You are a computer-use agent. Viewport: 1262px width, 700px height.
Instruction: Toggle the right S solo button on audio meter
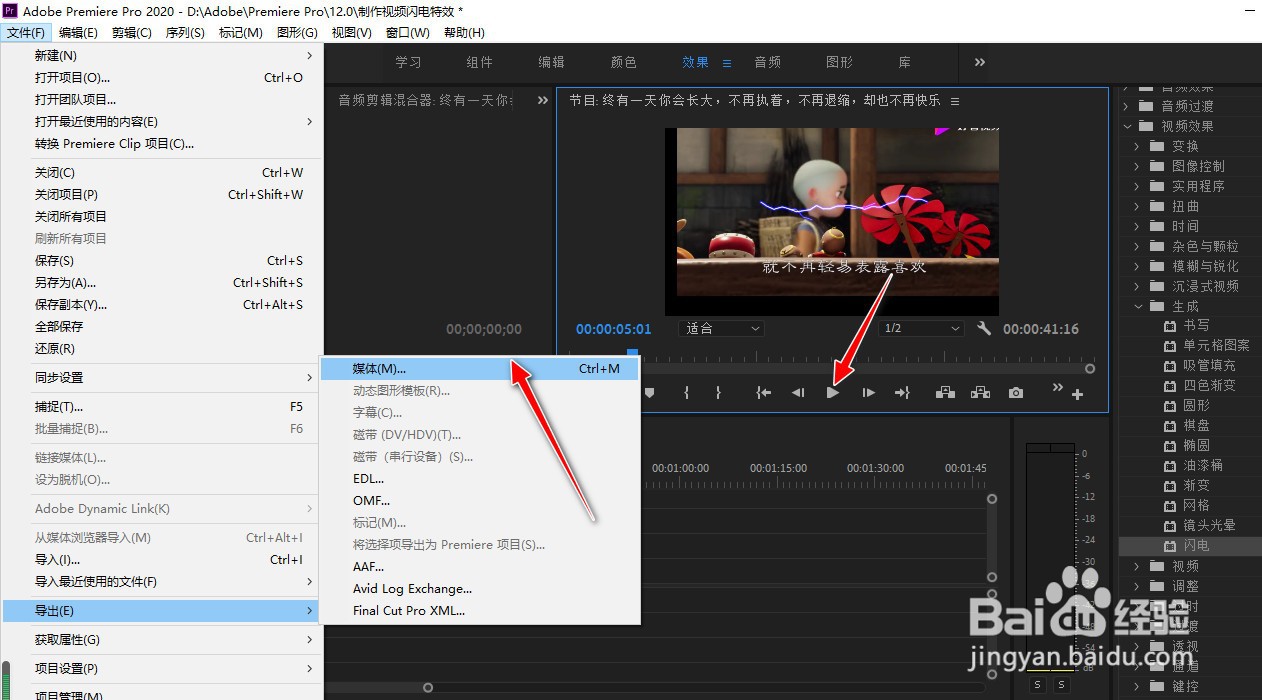pyautogui.click(x=1061, y=685)
